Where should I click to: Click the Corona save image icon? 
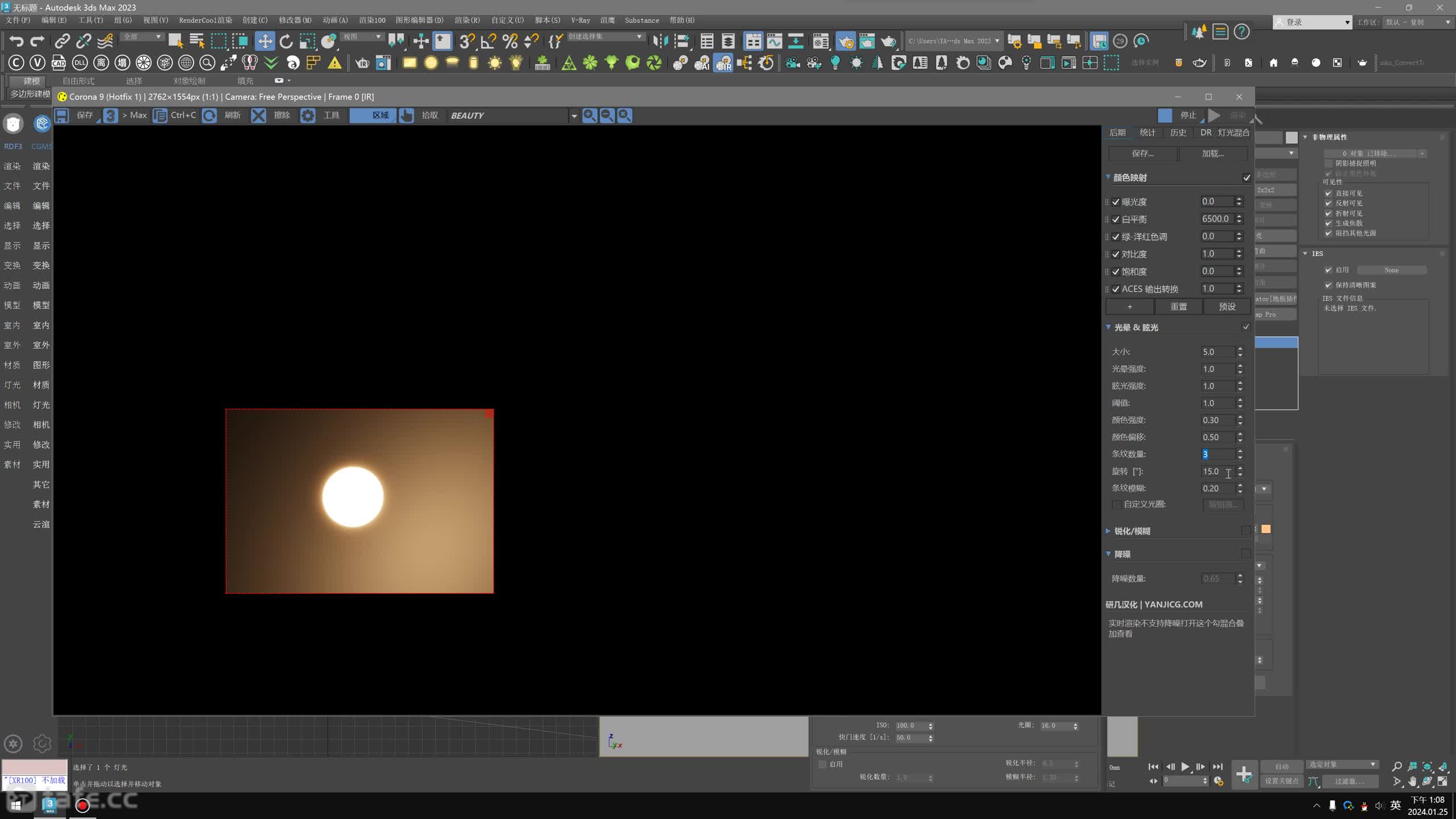click(61, 115)
